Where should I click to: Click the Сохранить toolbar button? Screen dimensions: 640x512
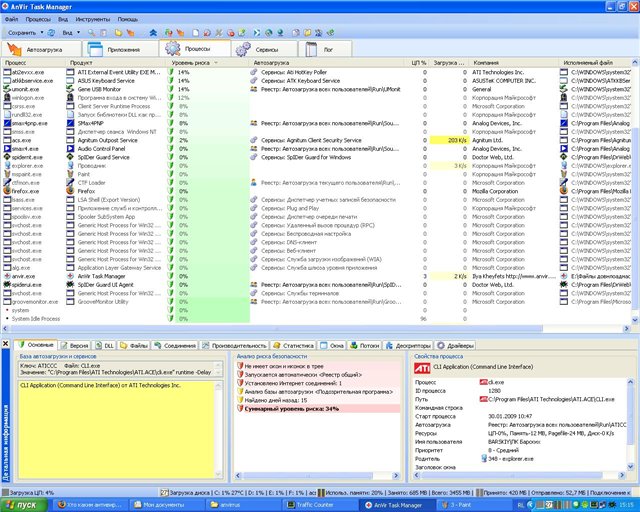[22, 33]
